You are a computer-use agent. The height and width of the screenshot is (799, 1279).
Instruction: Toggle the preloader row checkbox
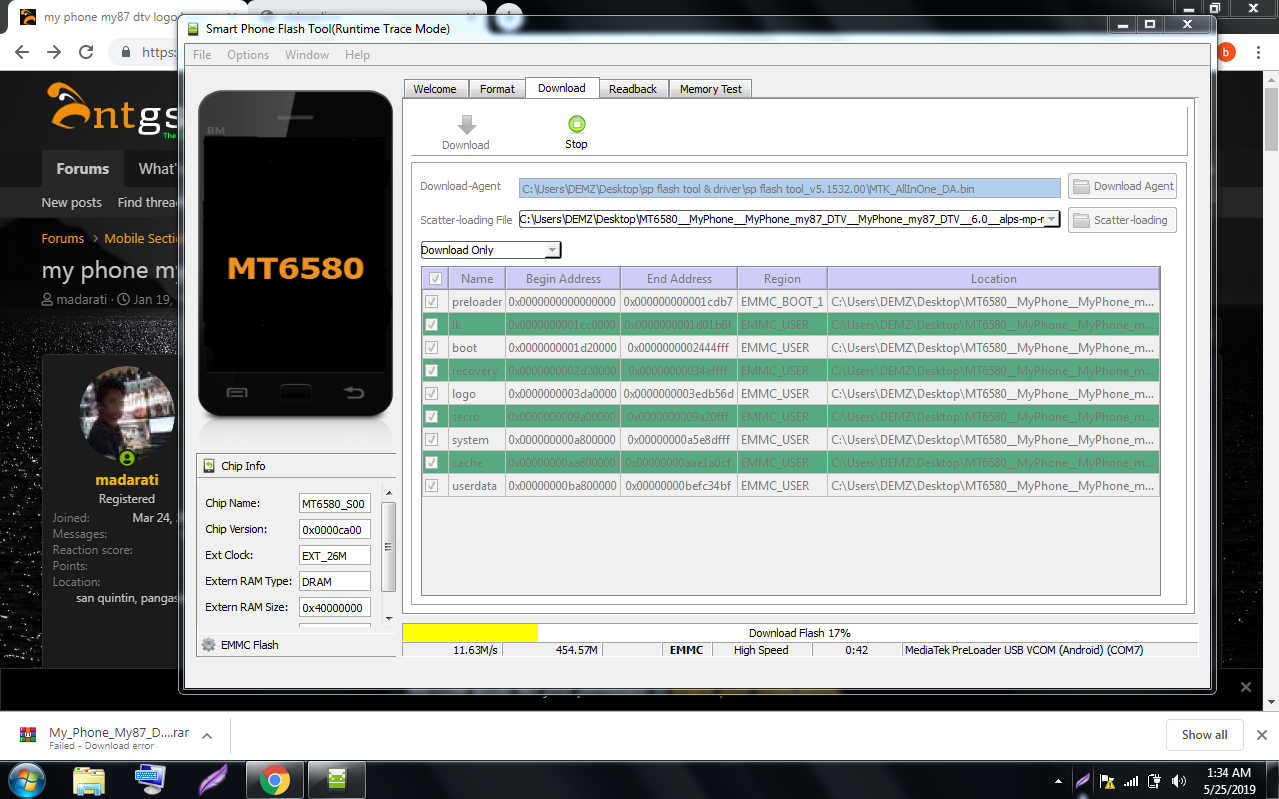coord(432,301)
